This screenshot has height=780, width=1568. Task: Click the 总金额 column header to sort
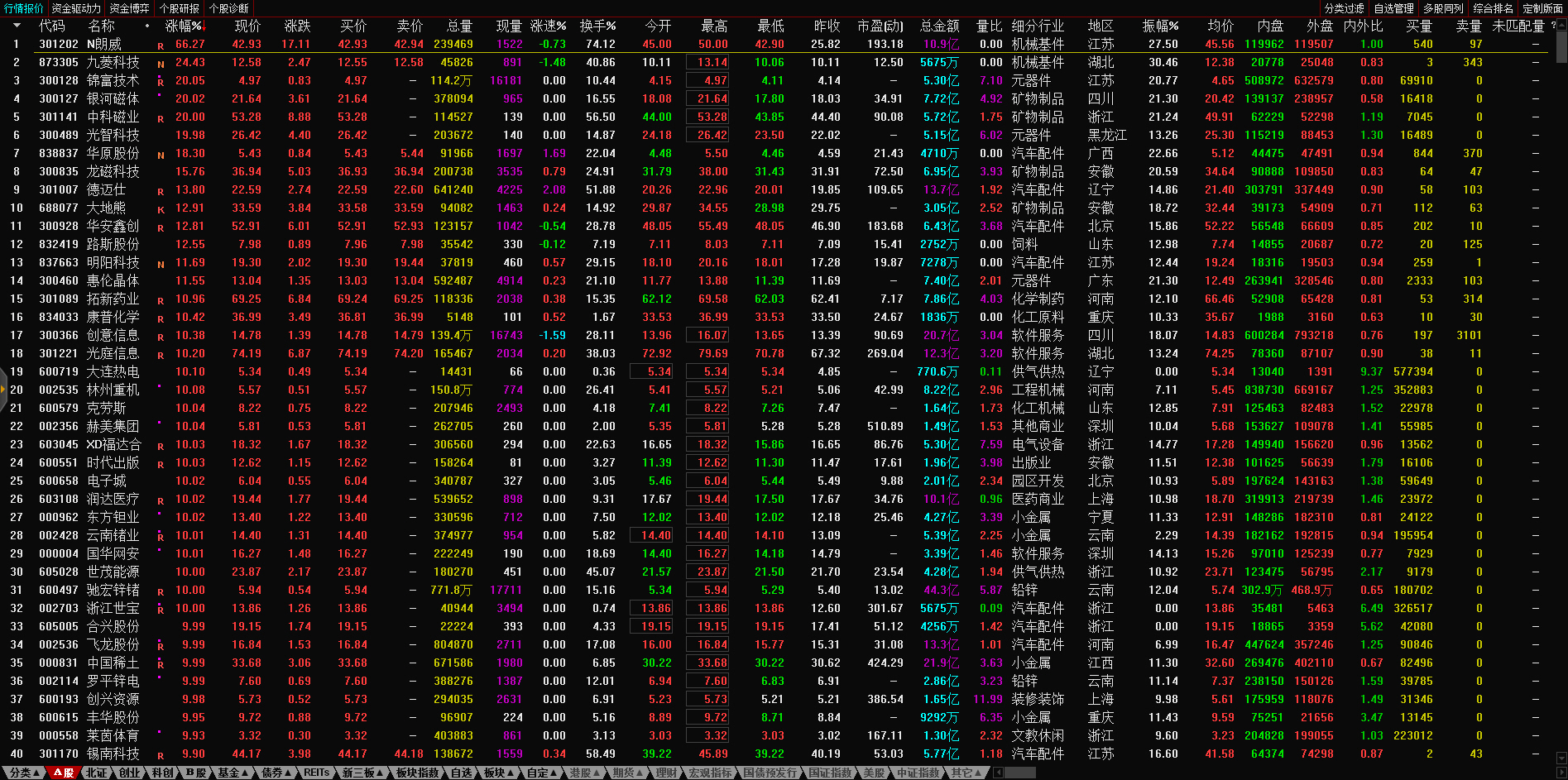(939, 26)
